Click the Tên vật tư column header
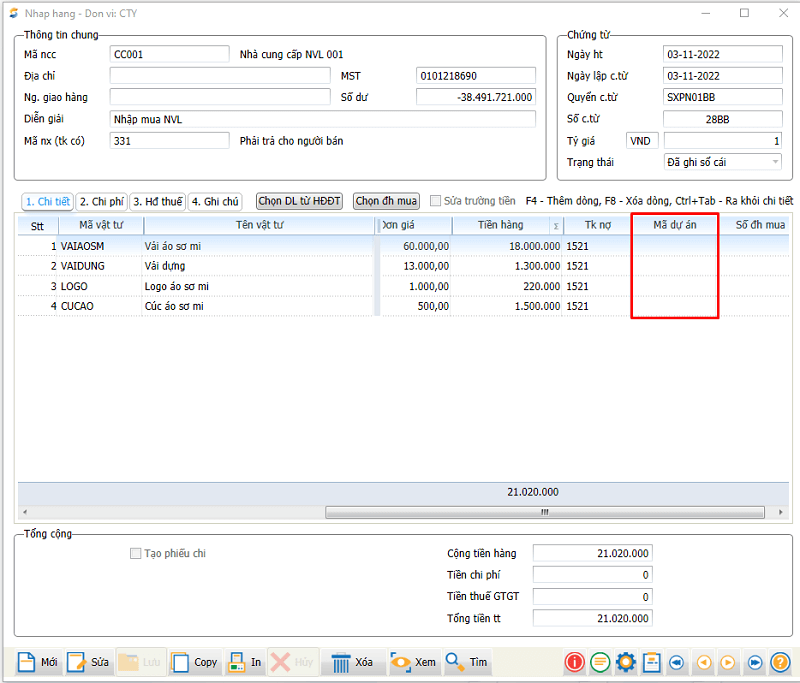 259,225
